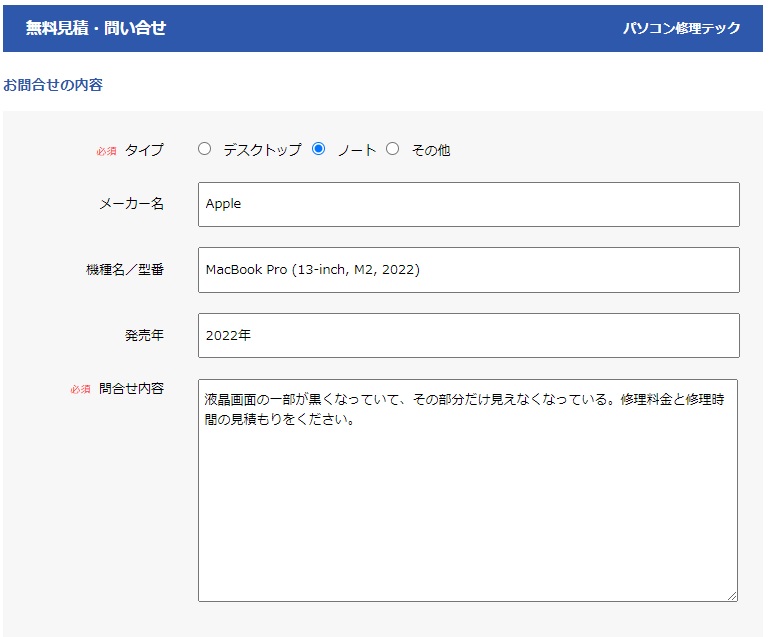The width and height of the screenshot is (770, 637).
Task: Click the タイプ field label
Action: pos(144,150)
